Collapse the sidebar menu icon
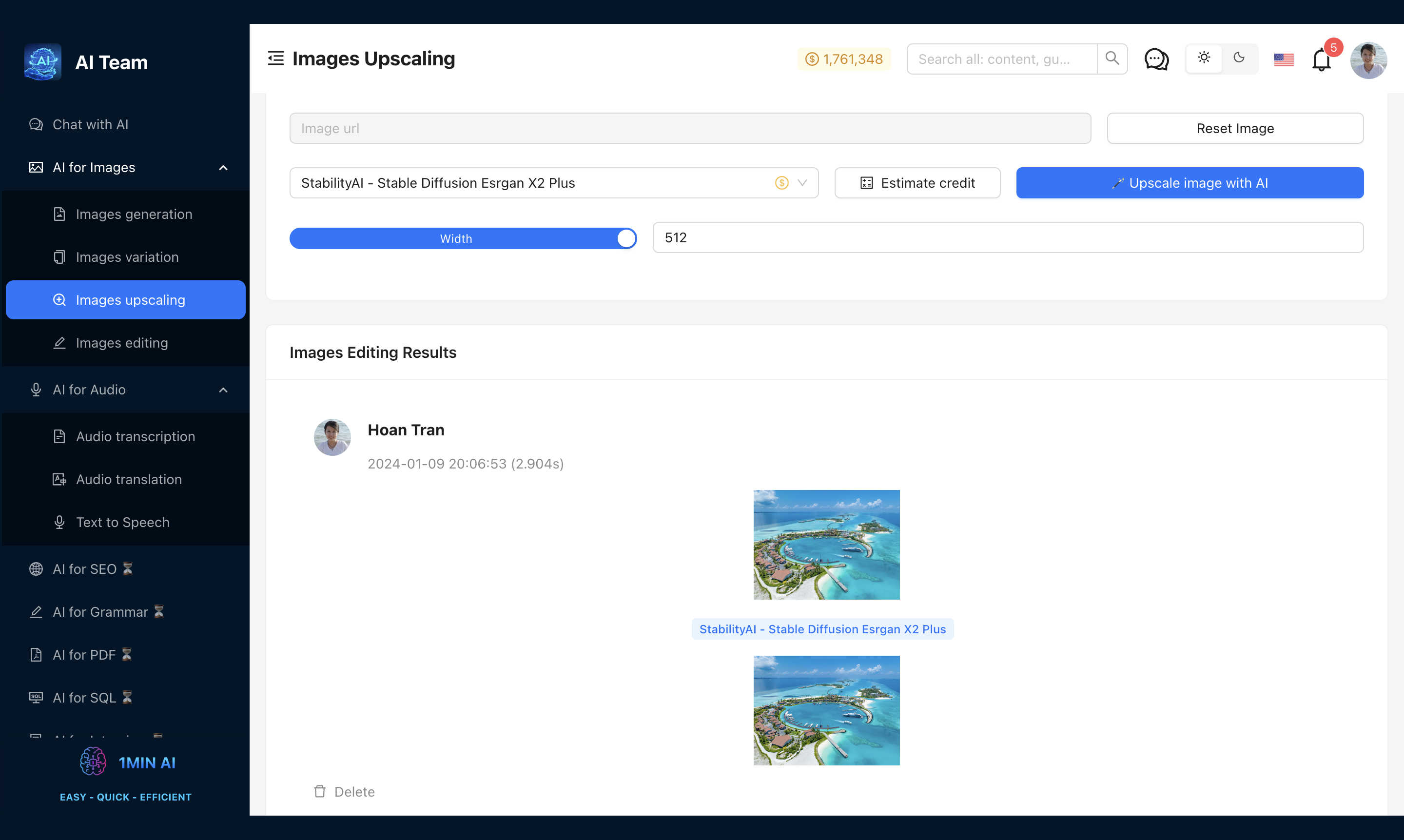 275,59
